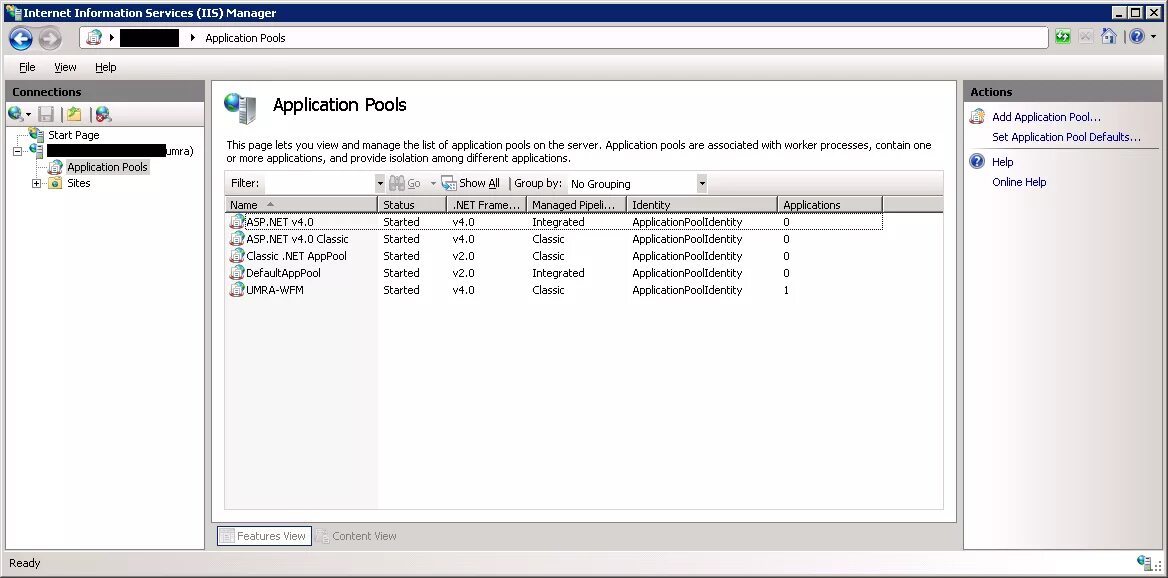Click the Delete Connection icon

[104, 114]
